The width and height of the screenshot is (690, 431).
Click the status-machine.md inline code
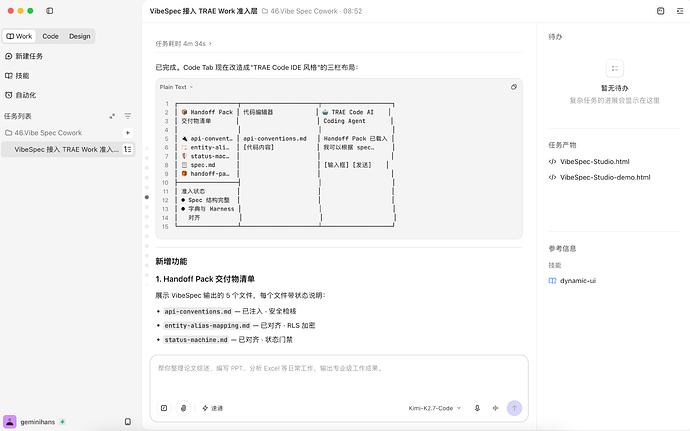coord(196,339)
